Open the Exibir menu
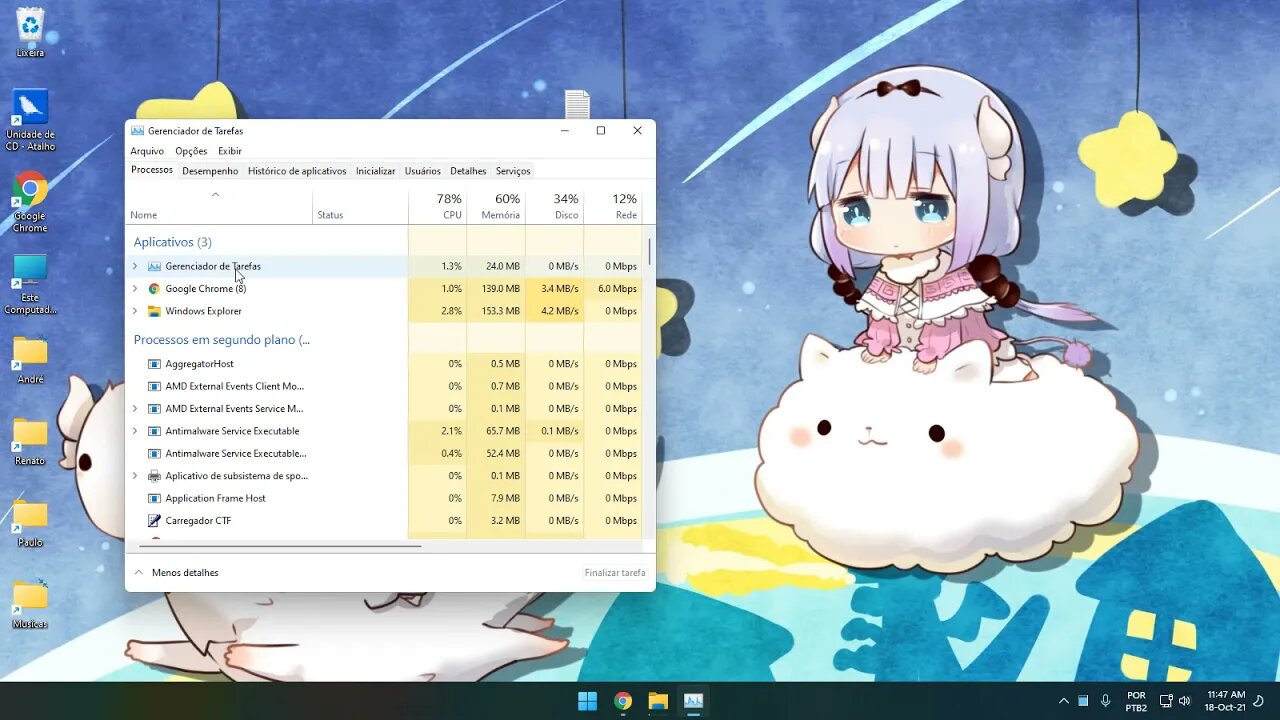The image size is (1280, 720). tap(230, 151)
